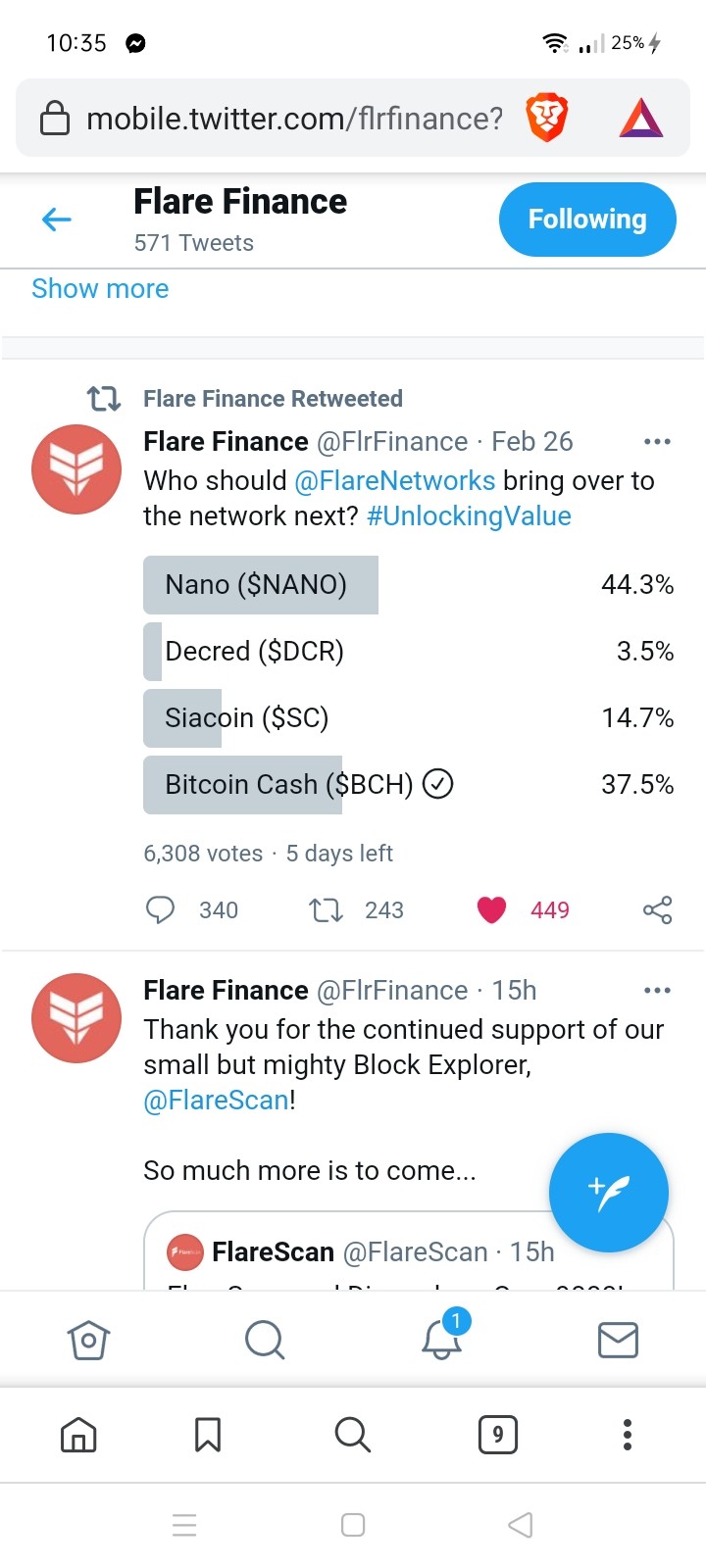Screen dimensions: 706x1568
Task: Tap the back arrow beside Flare Finance
Action: [x=57, y=220]
